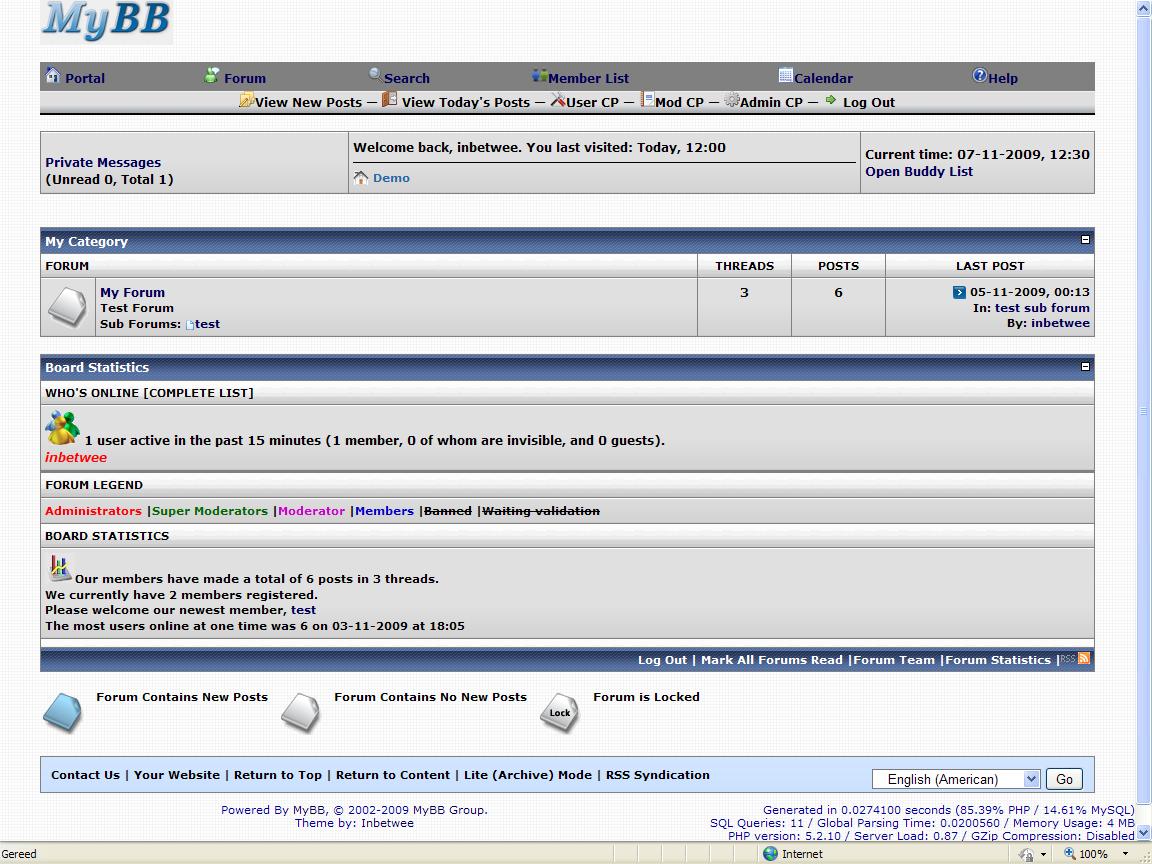Open the Search navigation item
1152x864 pixels.
[406, 78]
